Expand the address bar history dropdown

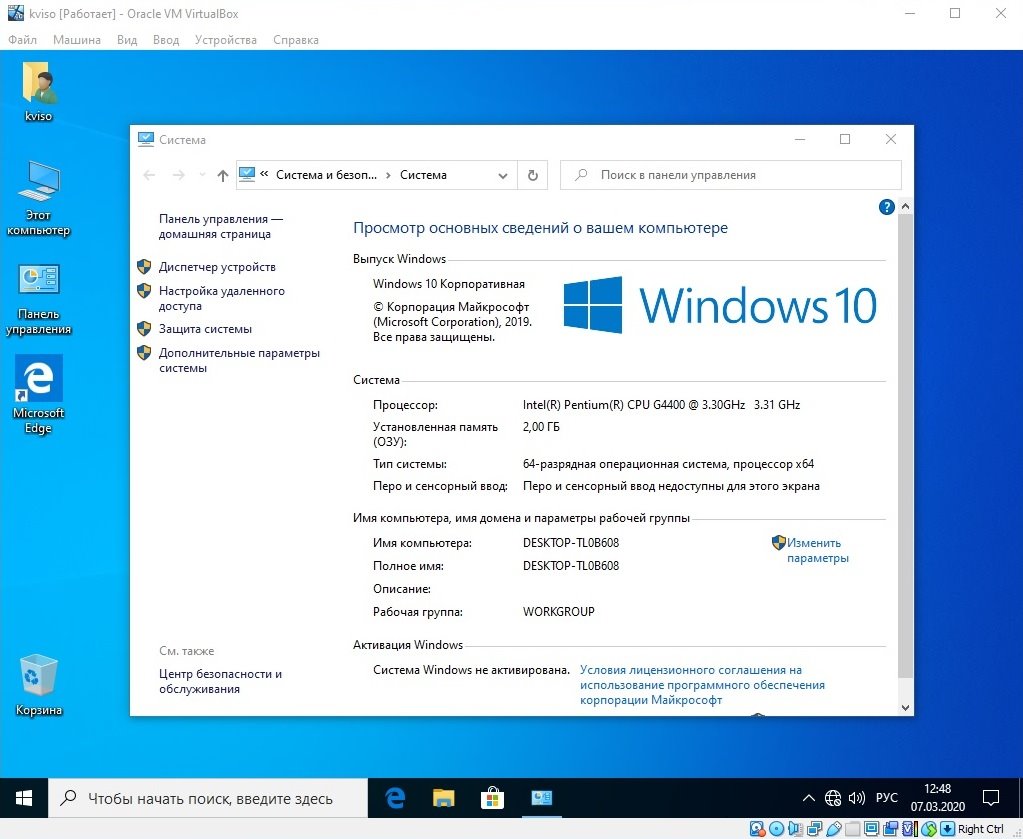502,175
